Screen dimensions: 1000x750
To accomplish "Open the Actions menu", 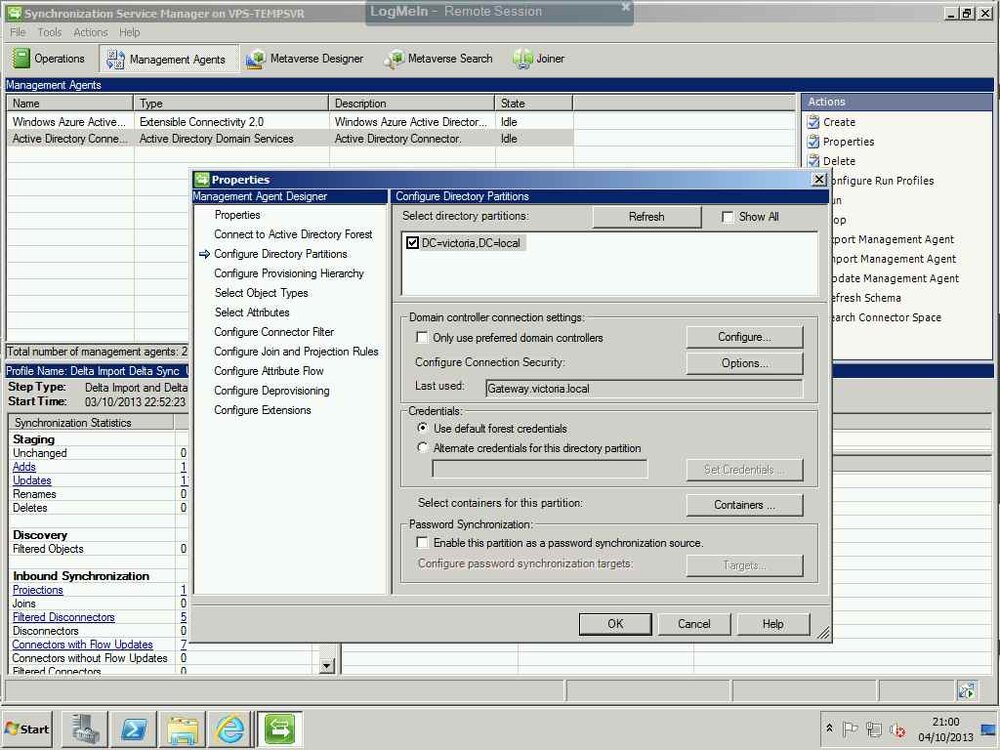I will point(90,32).
